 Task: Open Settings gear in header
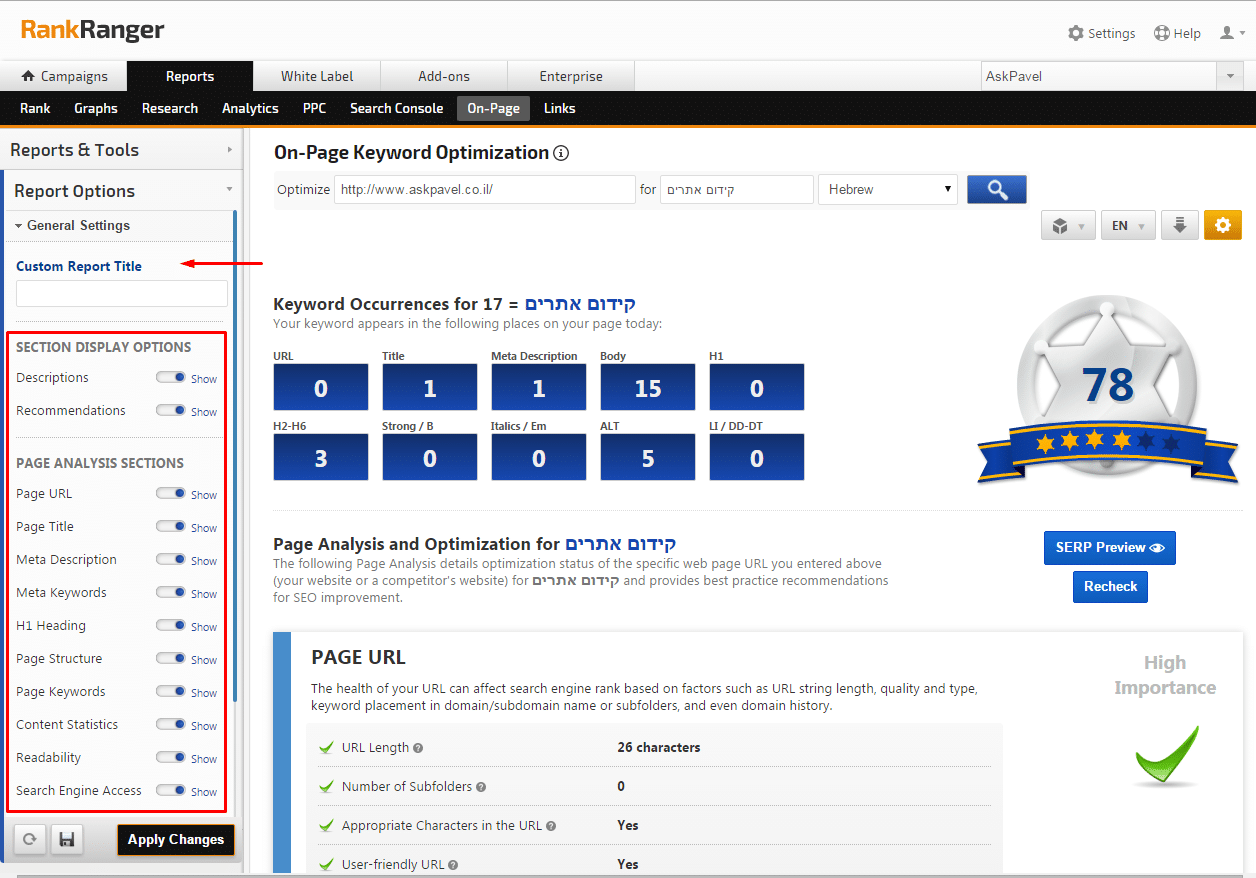click(x=1101, y=33)
